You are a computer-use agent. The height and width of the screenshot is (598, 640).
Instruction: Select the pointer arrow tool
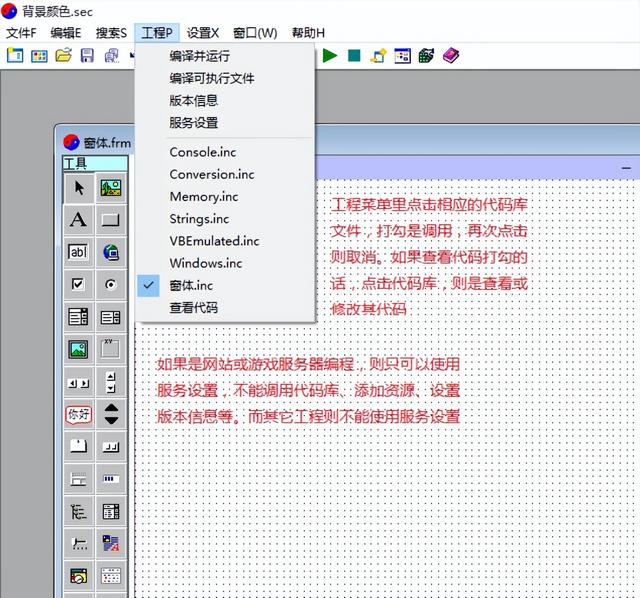click(79, 188)
